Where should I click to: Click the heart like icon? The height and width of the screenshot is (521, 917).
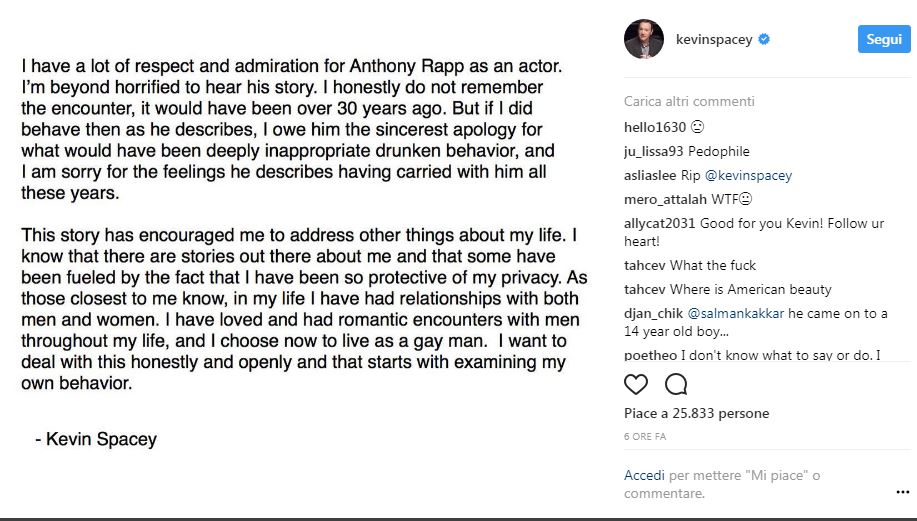pos(636,384)
